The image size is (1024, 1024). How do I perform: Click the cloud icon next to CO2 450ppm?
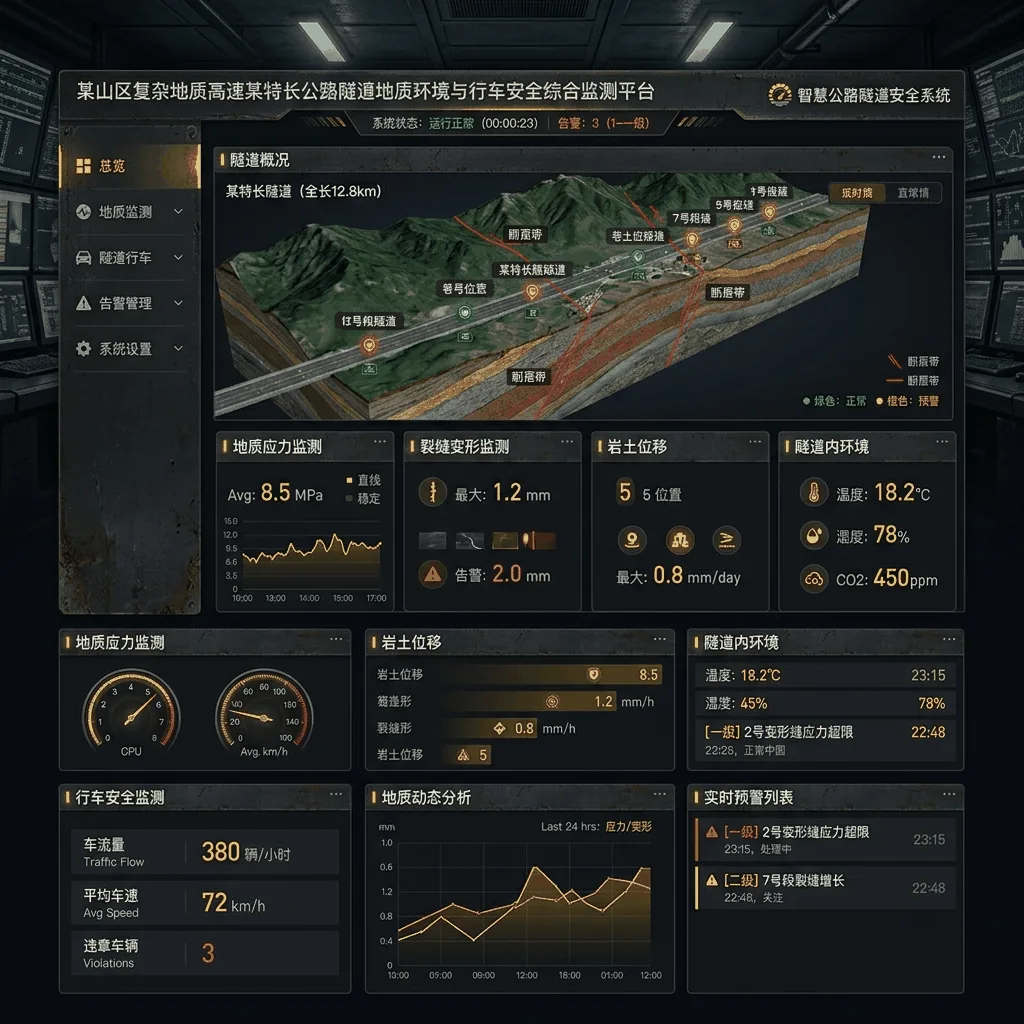coord(814,579)
